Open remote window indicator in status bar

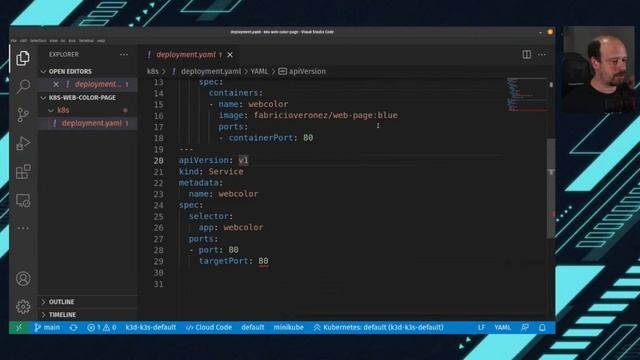(19, 327)
